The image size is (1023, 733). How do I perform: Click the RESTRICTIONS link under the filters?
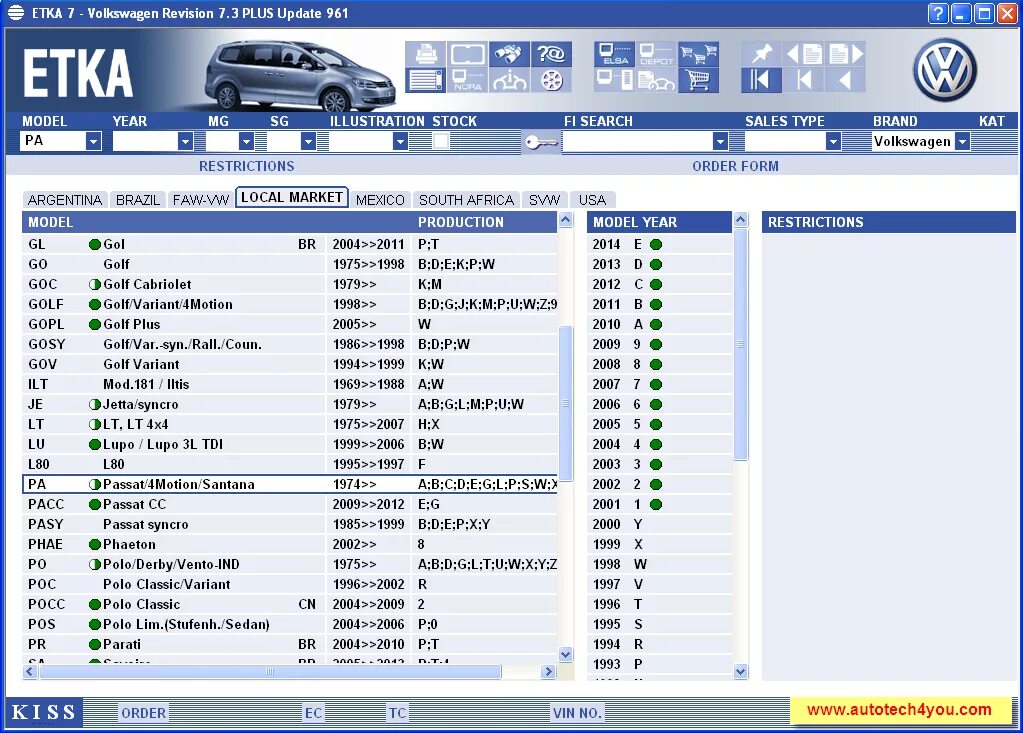pyautogui.click(x=247, y=166)
